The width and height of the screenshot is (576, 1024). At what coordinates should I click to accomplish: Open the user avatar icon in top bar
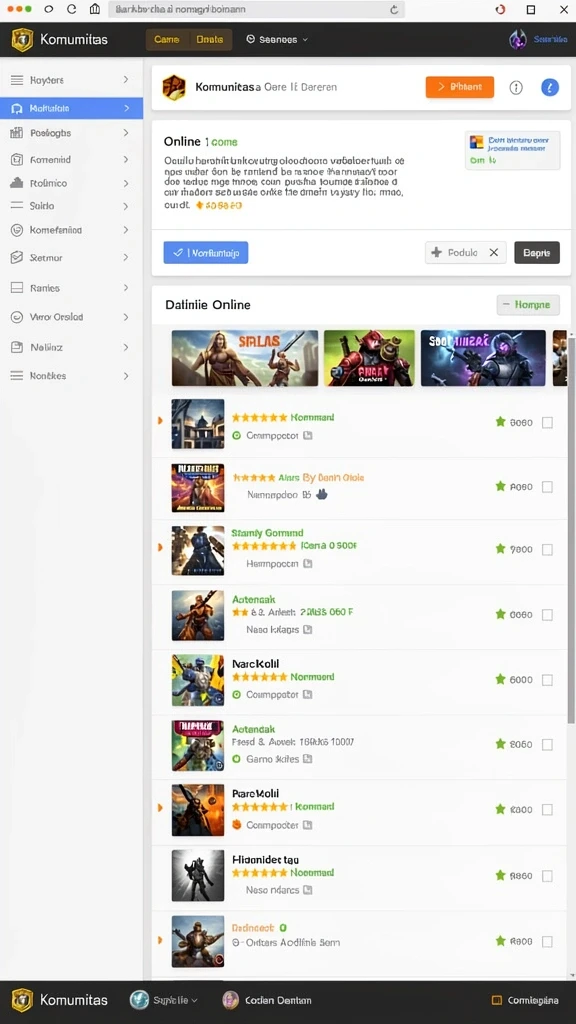point(518,39)
